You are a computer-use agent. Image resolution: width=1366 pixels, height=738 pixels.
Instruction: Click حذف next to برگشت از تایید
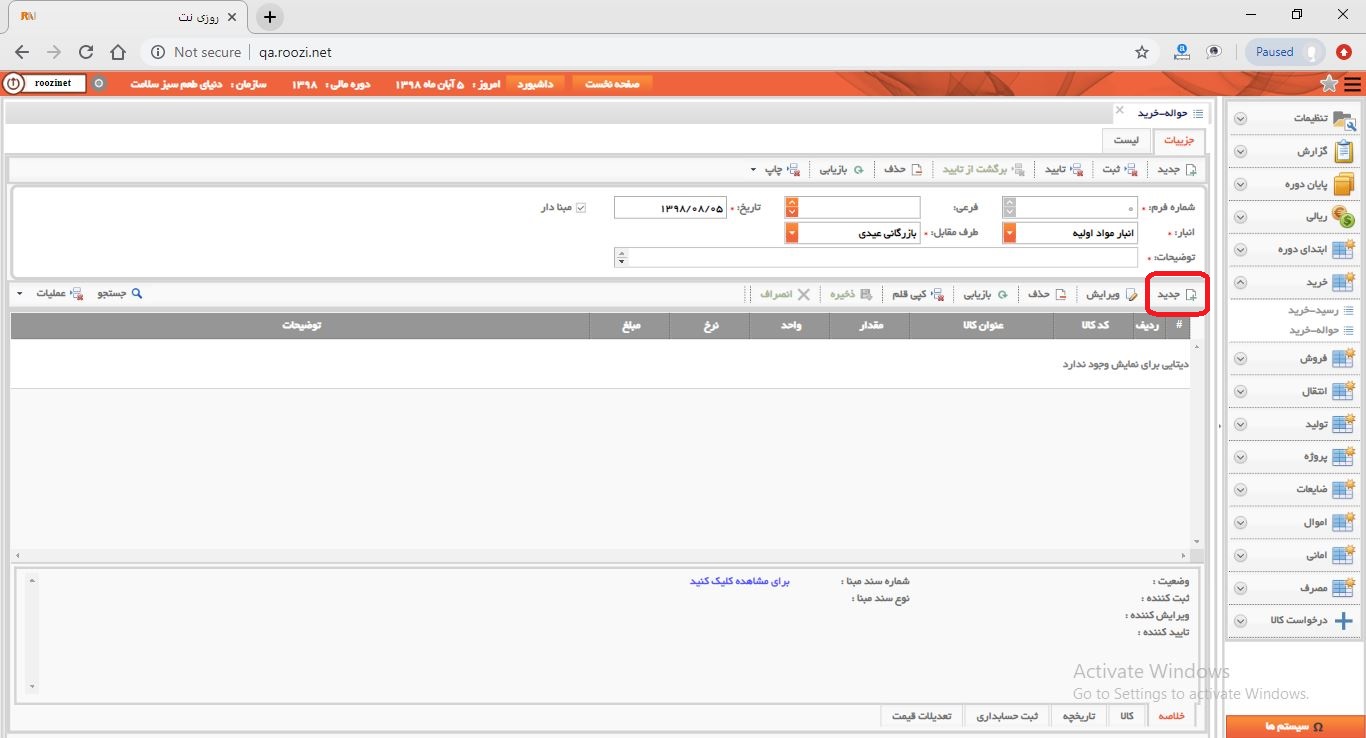tap(902, 169)
